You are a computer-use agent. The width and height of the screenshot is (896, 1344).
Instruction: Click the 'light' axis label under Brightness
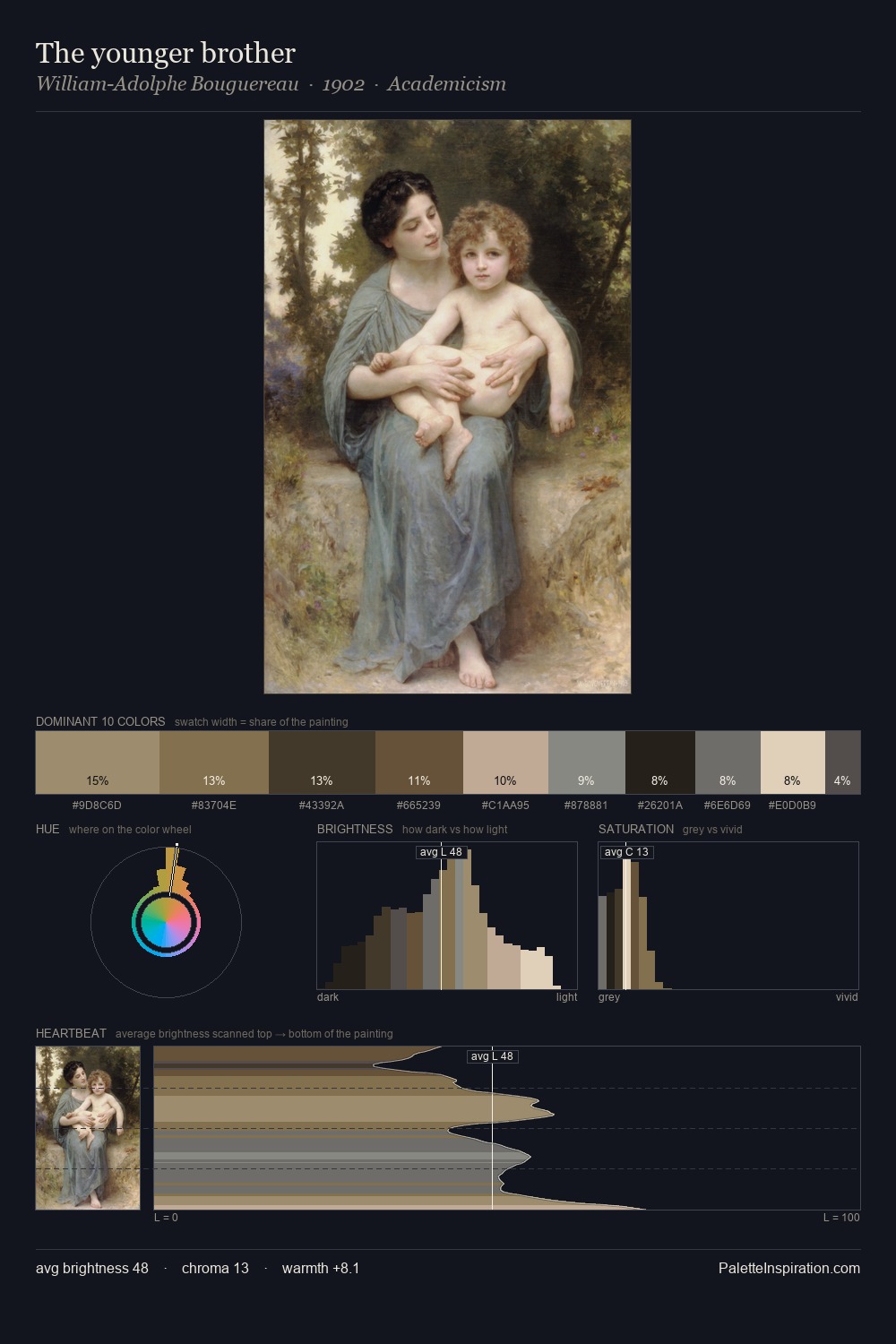[x=567, y=996]
